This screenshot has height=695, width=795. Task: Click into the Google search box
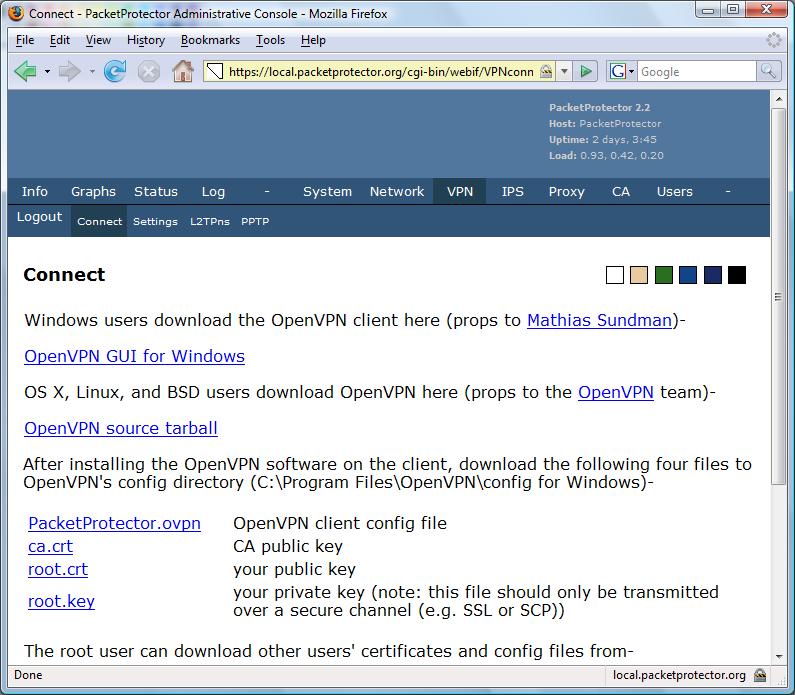[x=697, y=71]
